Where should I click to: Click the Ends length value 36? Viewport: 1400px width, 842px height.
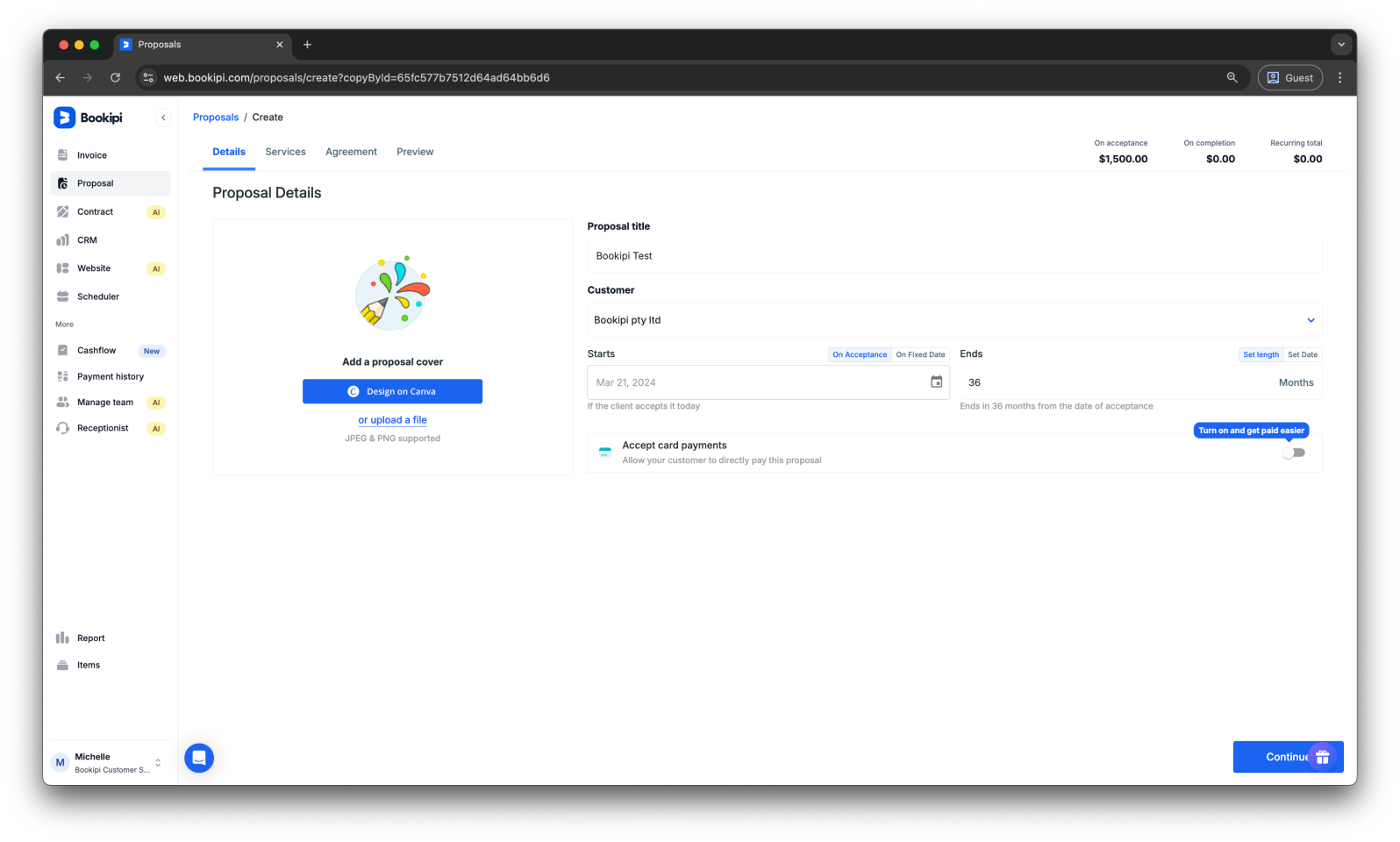pos(975,382)
